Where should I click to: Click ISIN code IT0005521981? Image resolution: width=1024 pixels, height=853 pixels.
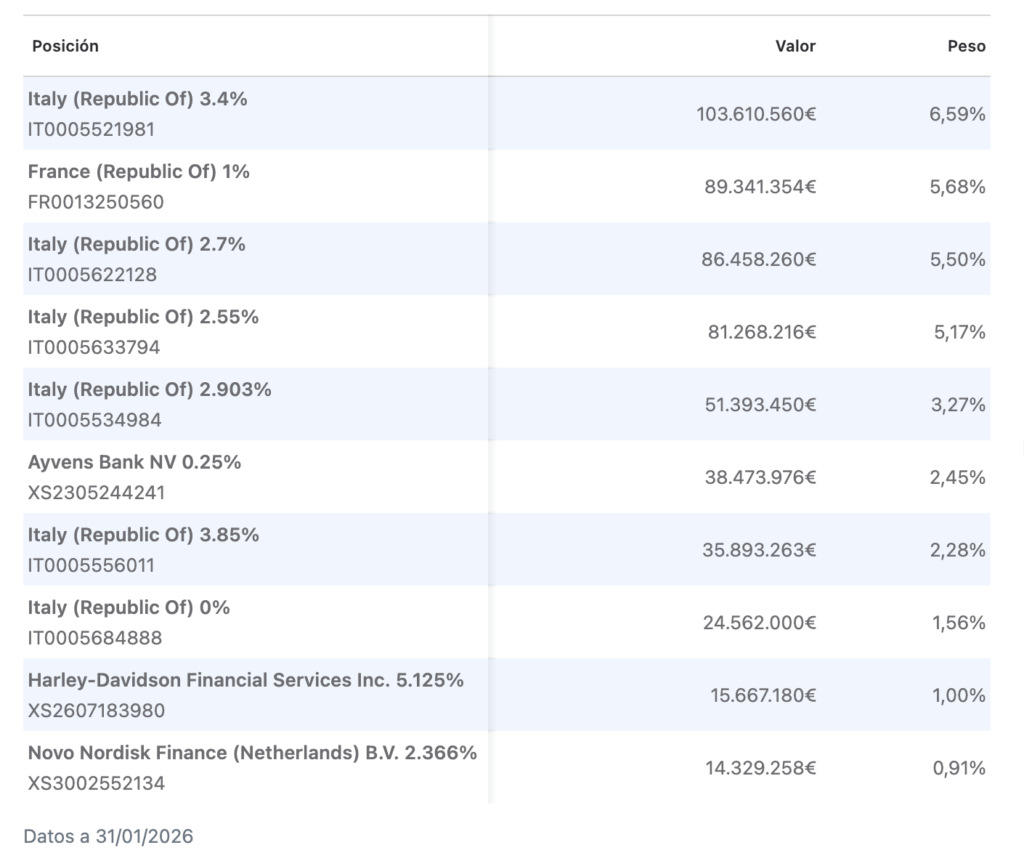click(91, 129)
